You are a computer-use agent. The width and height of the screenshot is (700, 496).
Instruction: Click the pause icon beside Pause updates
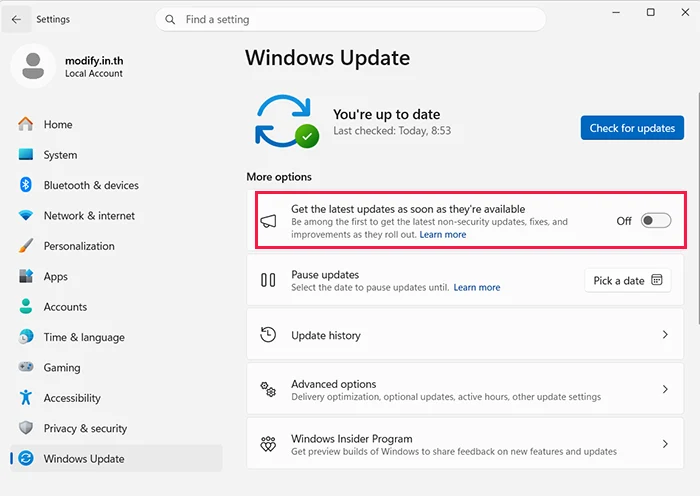268,280
